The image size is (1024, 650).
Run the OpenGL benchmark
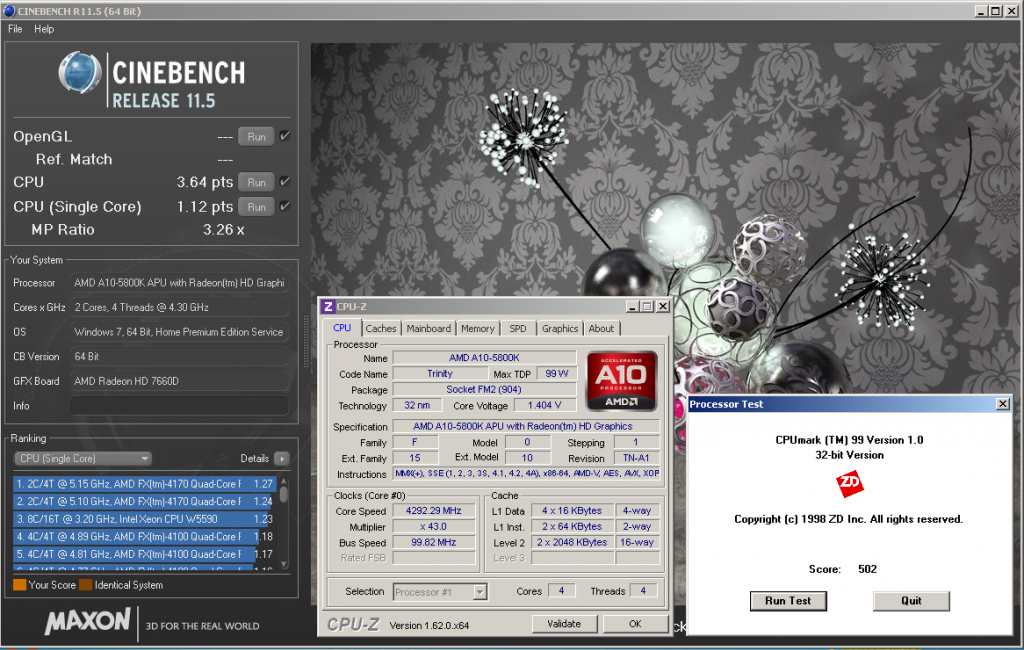pyautogui.click(x=256, y=137)
